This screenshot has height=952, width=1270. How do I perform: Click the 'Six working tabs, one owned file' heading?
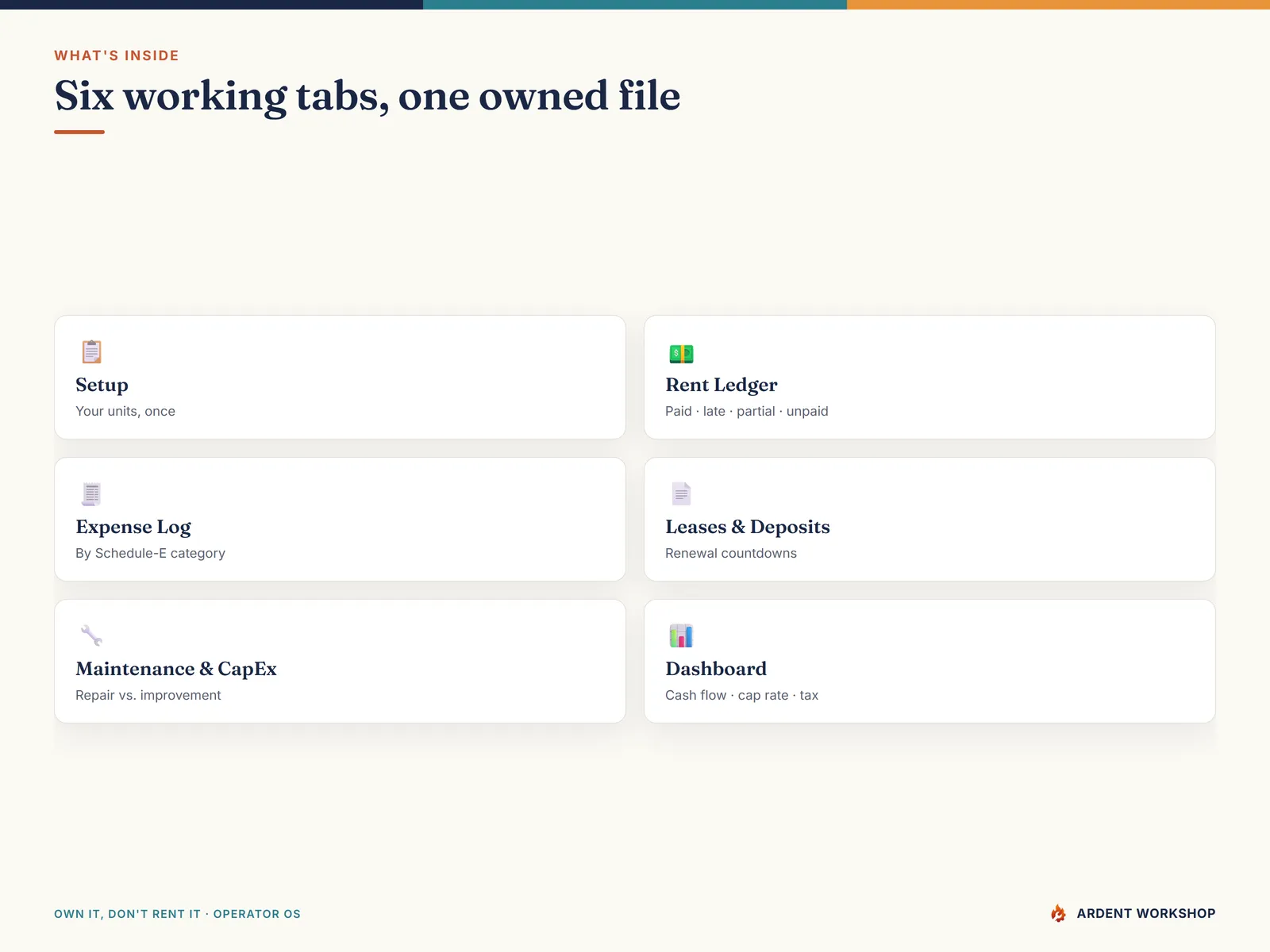click(x=368, y=96)
